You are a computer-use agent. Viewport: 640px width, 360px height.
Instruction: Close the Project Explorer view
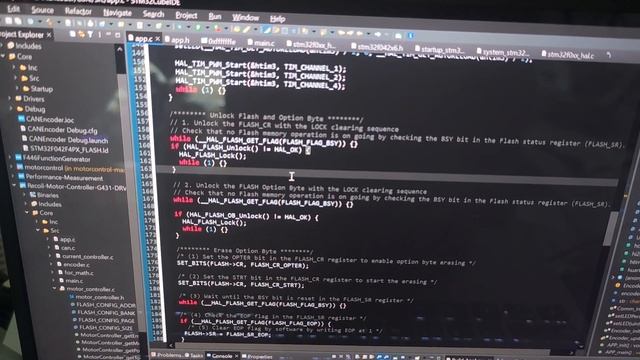pyautogui.click(x=49, y=35)
